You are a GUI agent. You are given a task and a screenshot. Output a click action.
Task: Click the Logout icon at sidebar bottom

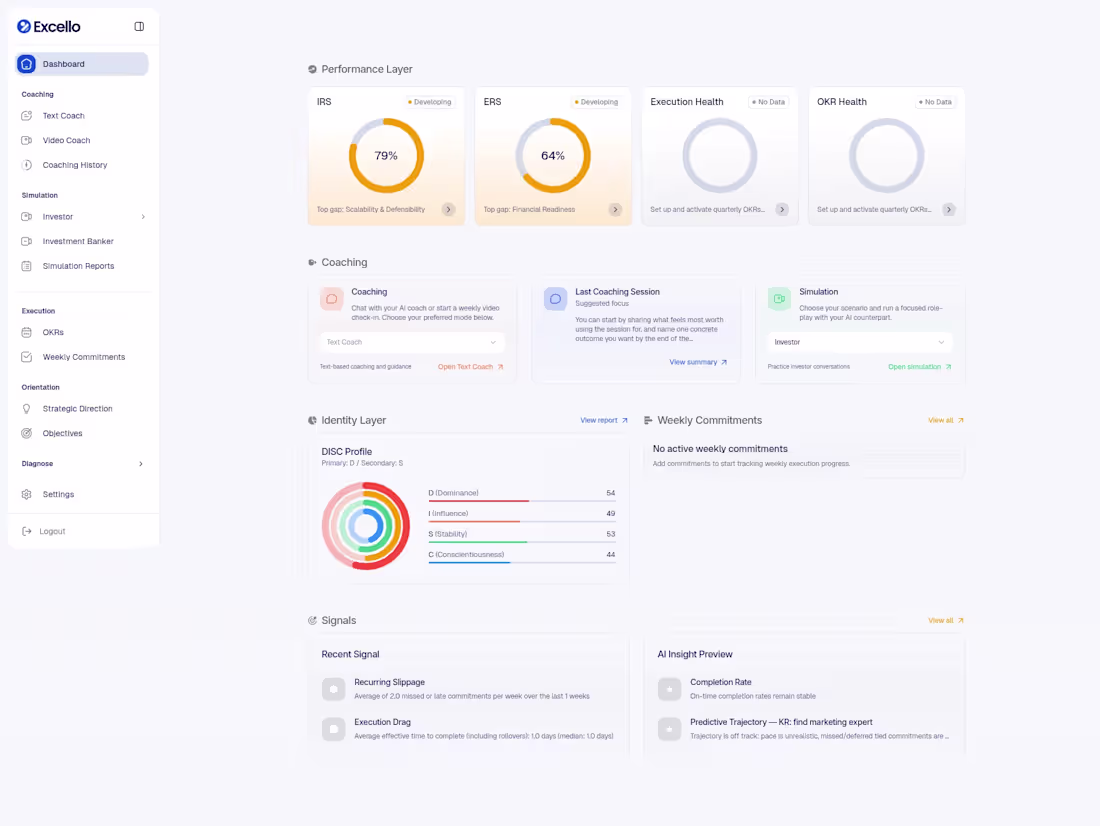tap(30, 531)
